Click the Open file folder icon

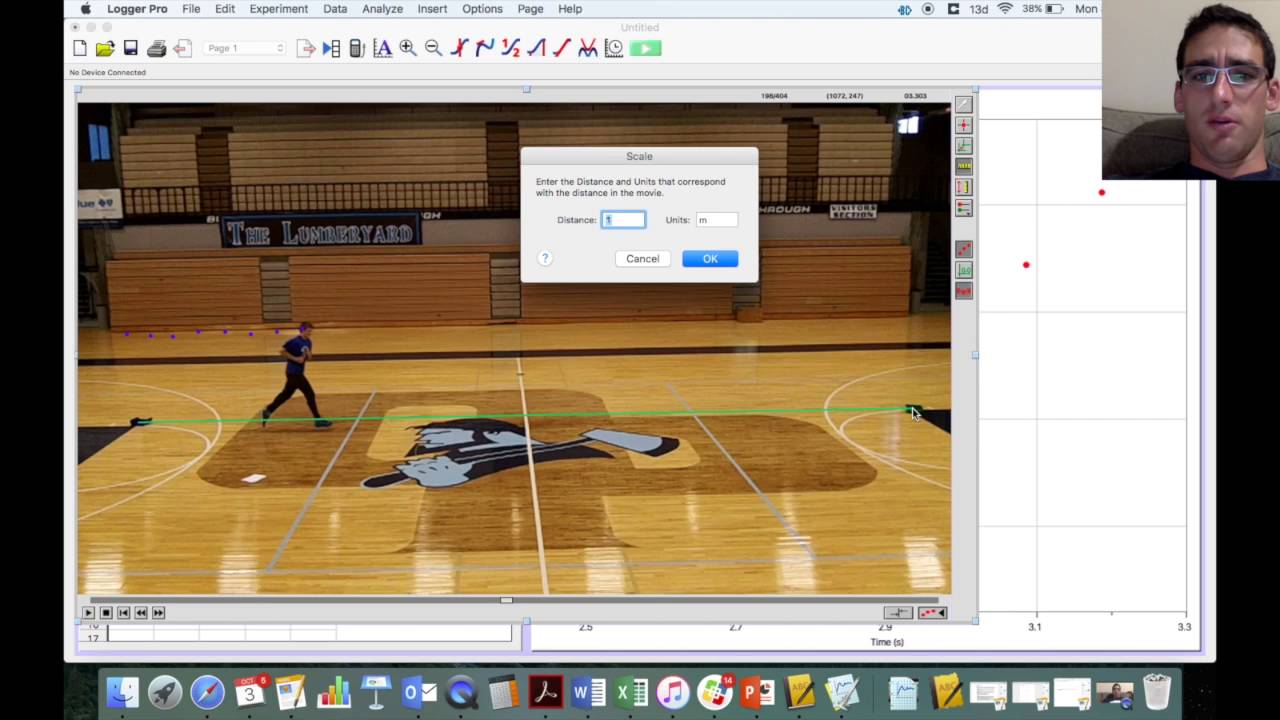105,48
